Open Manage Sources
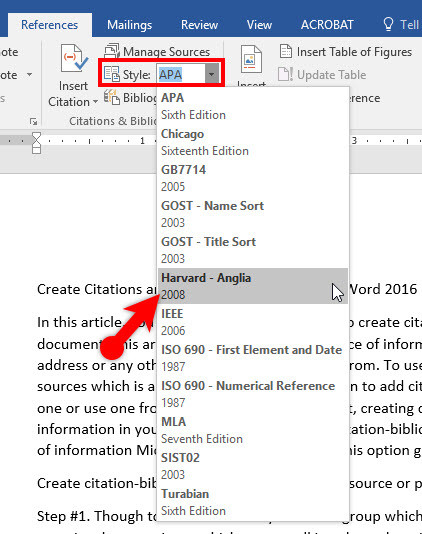This screenshot has width=422, height=534. (x=157, y=52)
